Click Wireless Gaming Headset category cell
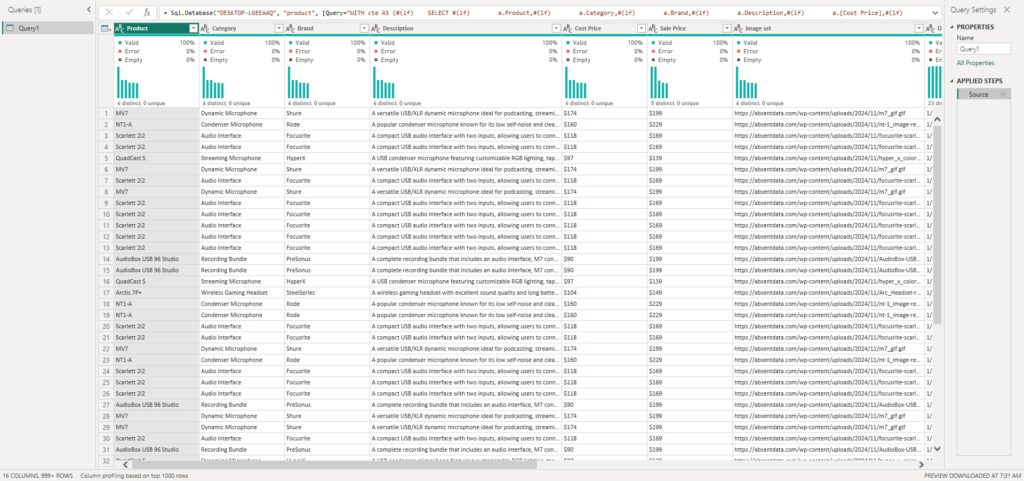 click(242, 292)
